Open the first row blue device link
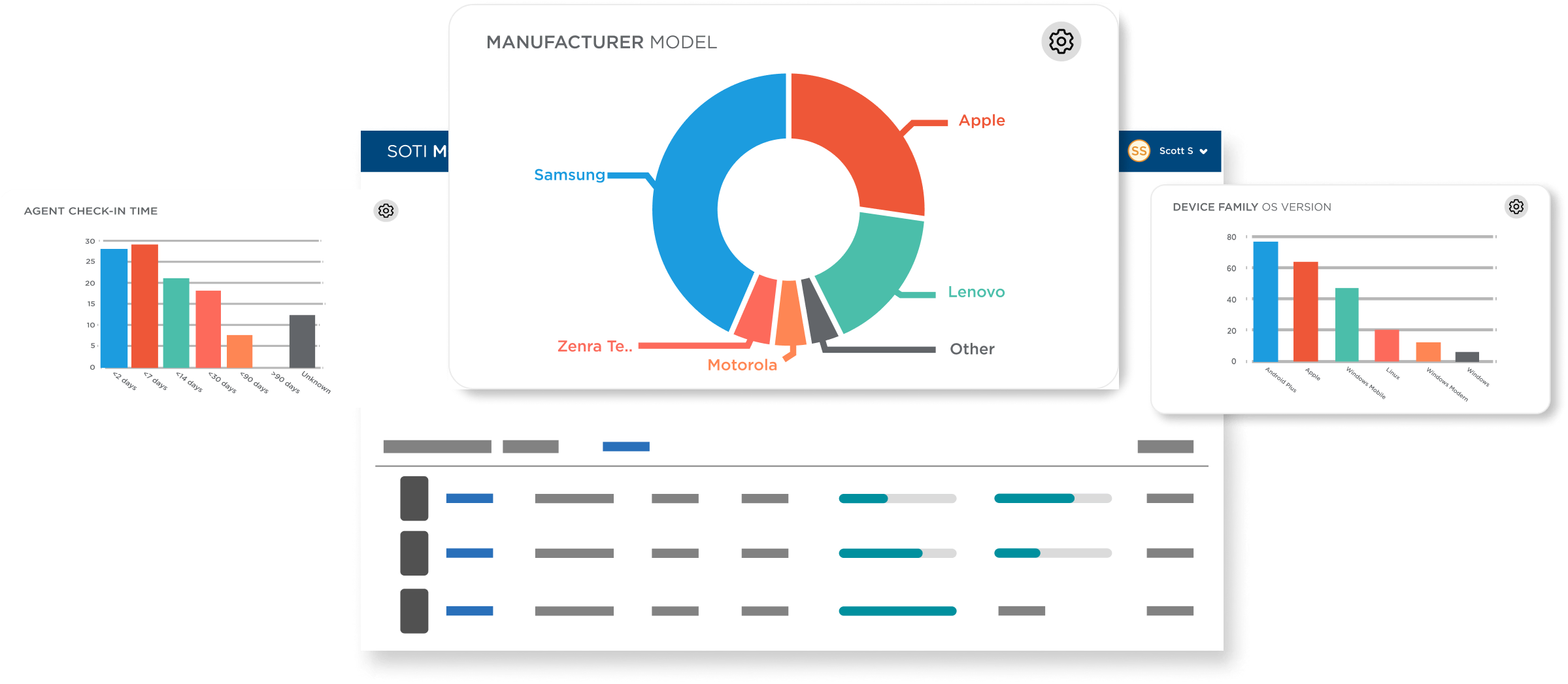Viewport: 1568px width, 684px height. click(469, 498)
